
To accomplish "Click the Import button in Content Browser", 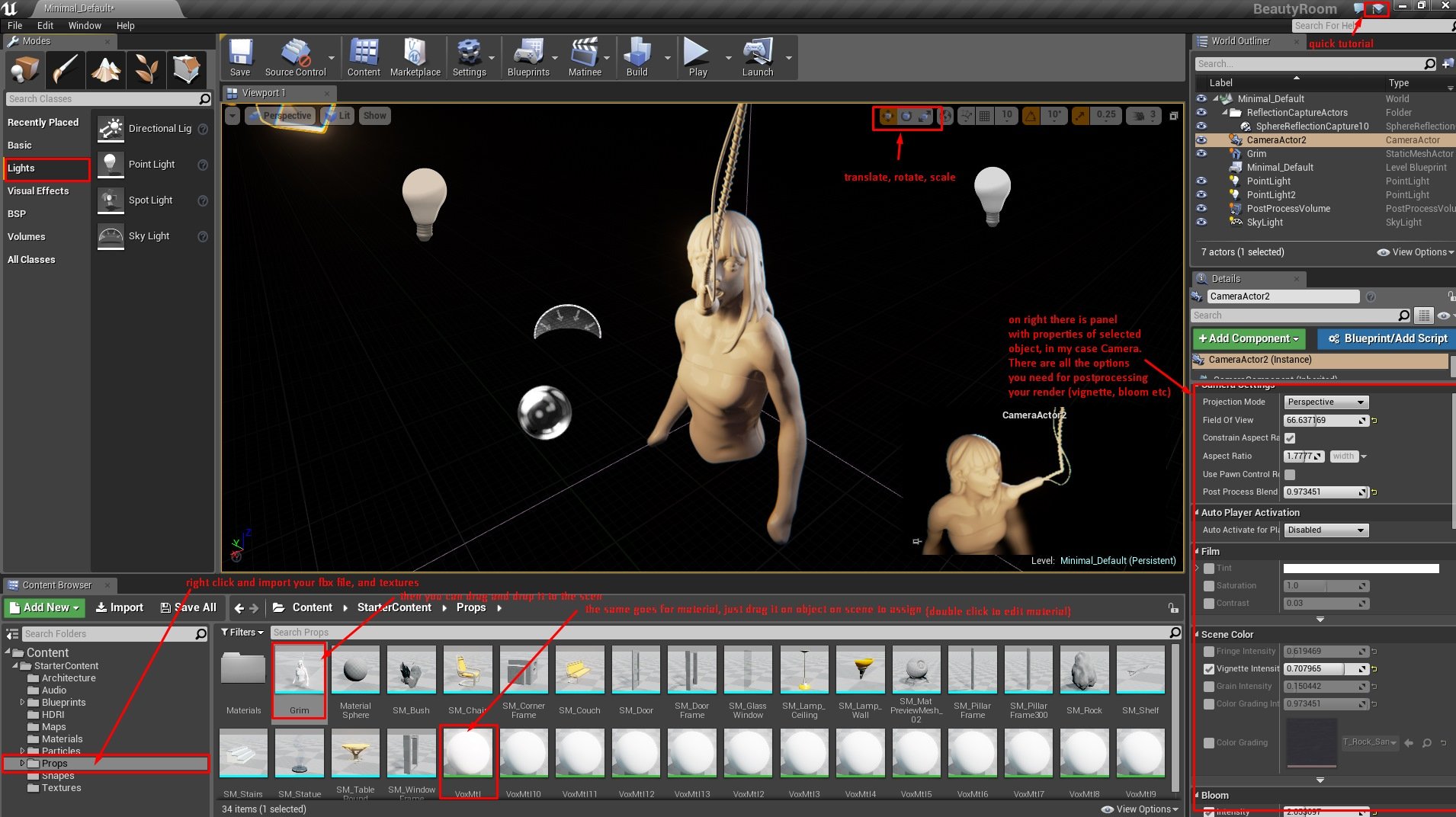I will tap(120, 607).
